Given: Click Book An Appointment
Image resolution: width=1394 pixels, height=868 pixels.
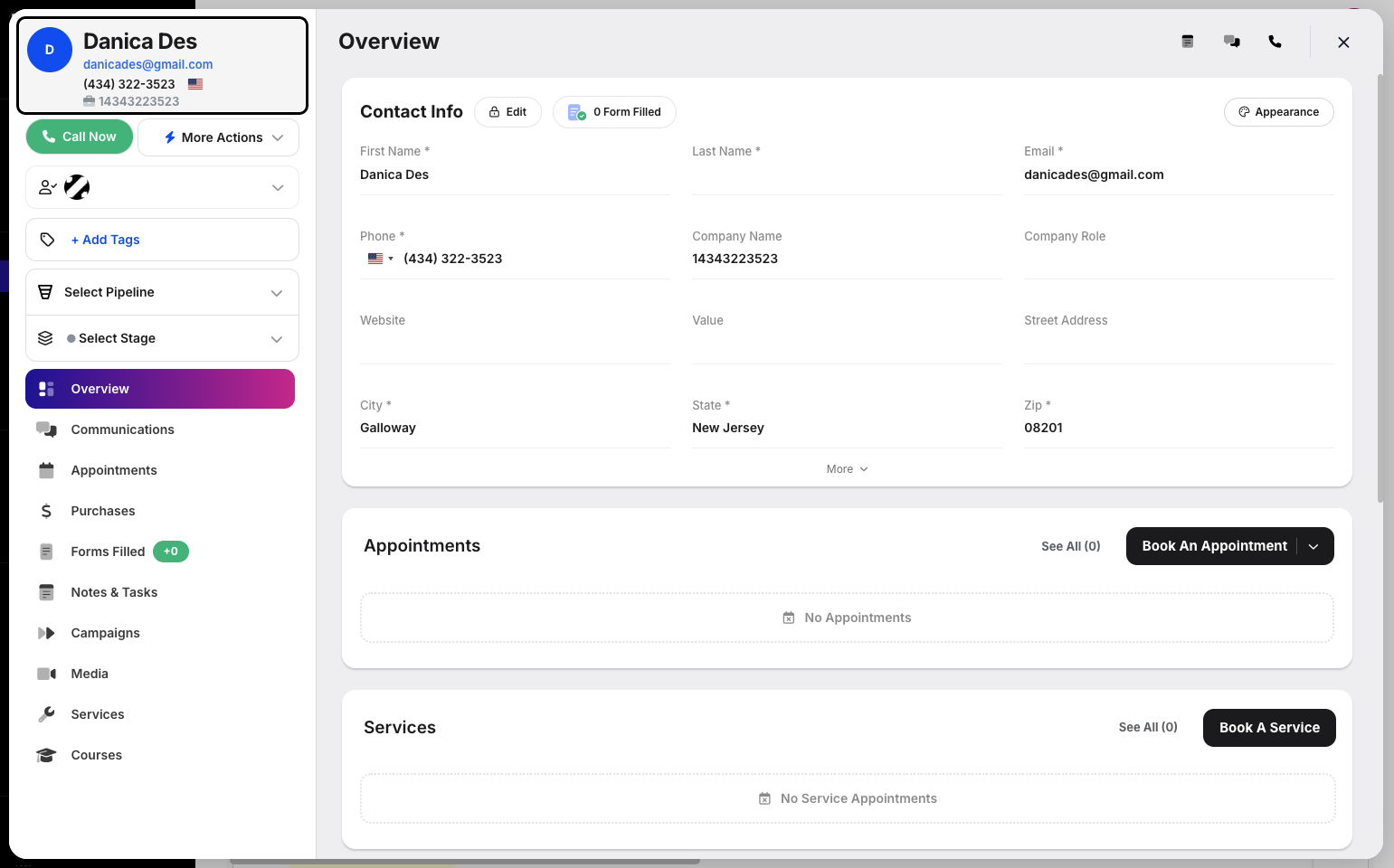Looking at the screenshot, I should click(x=1214, y=546).
